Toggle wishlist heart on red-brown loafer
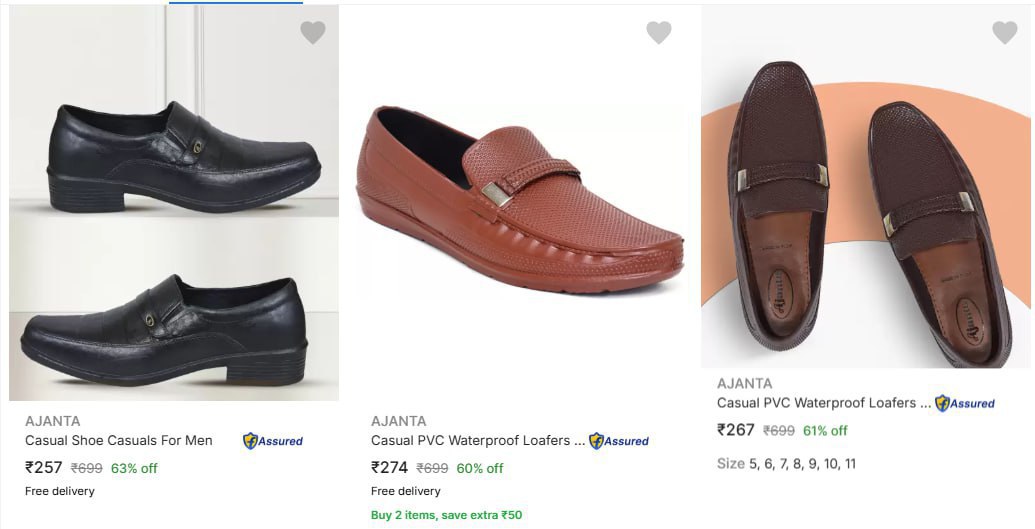Screen dimensions: 1035x529 point(659,33)
